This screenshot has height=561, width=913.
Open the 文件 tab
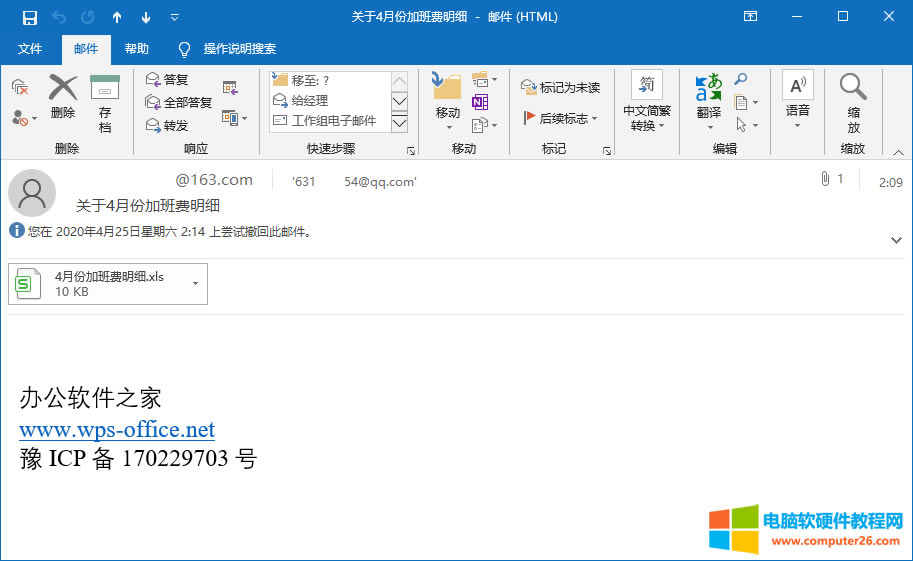click(30, 49)
